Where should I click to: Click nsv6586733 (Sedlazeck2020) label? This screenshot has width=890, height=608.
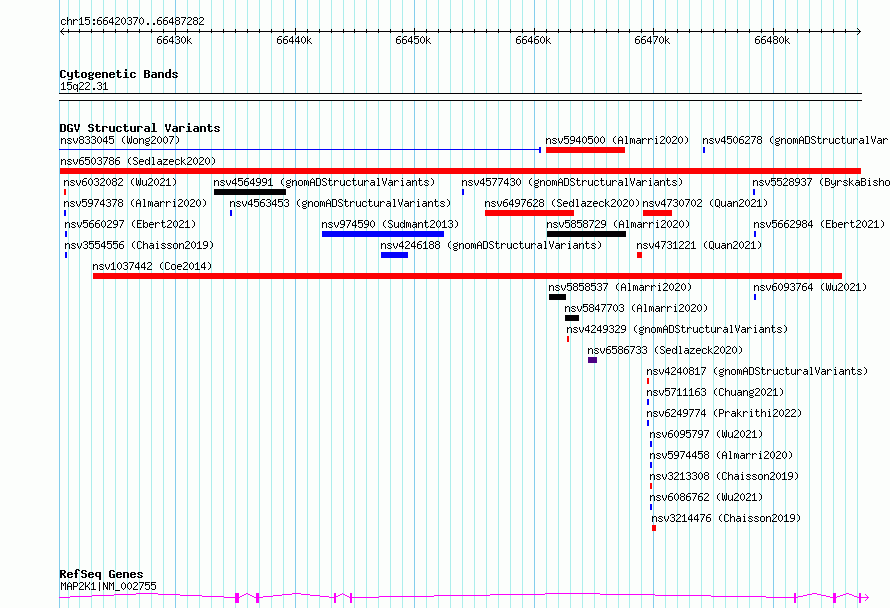(665, 350)
